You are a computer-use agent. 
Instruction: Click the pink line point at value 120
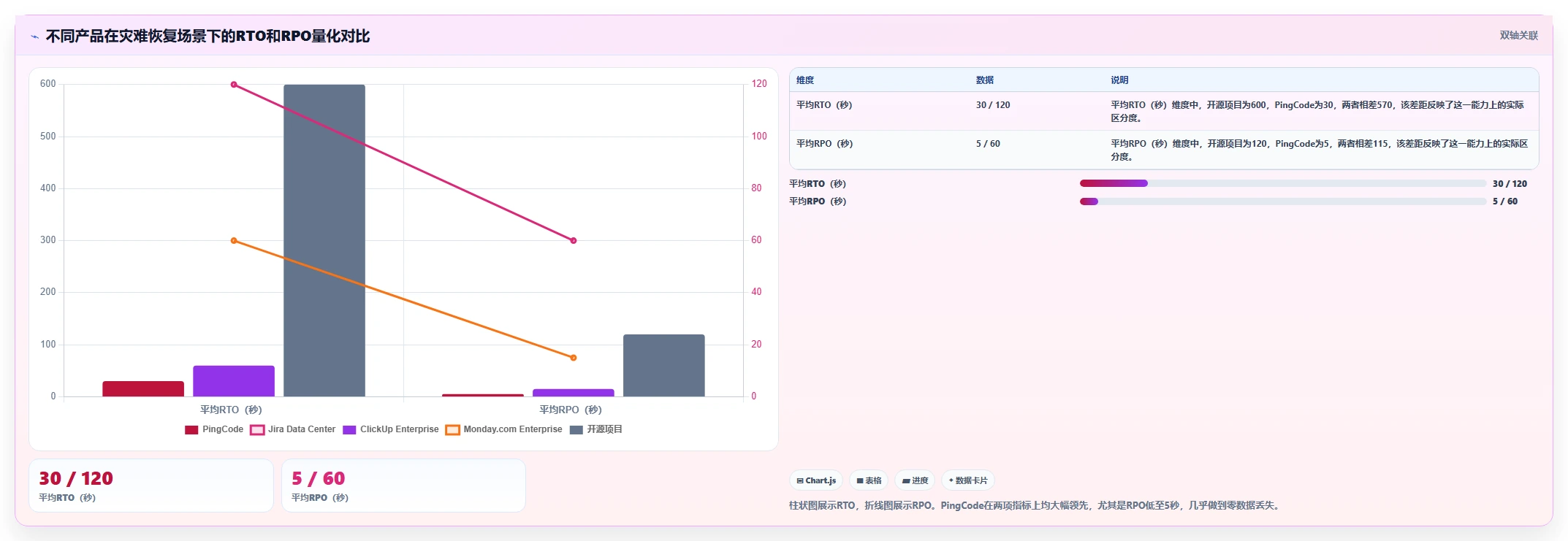pos(234,85)
